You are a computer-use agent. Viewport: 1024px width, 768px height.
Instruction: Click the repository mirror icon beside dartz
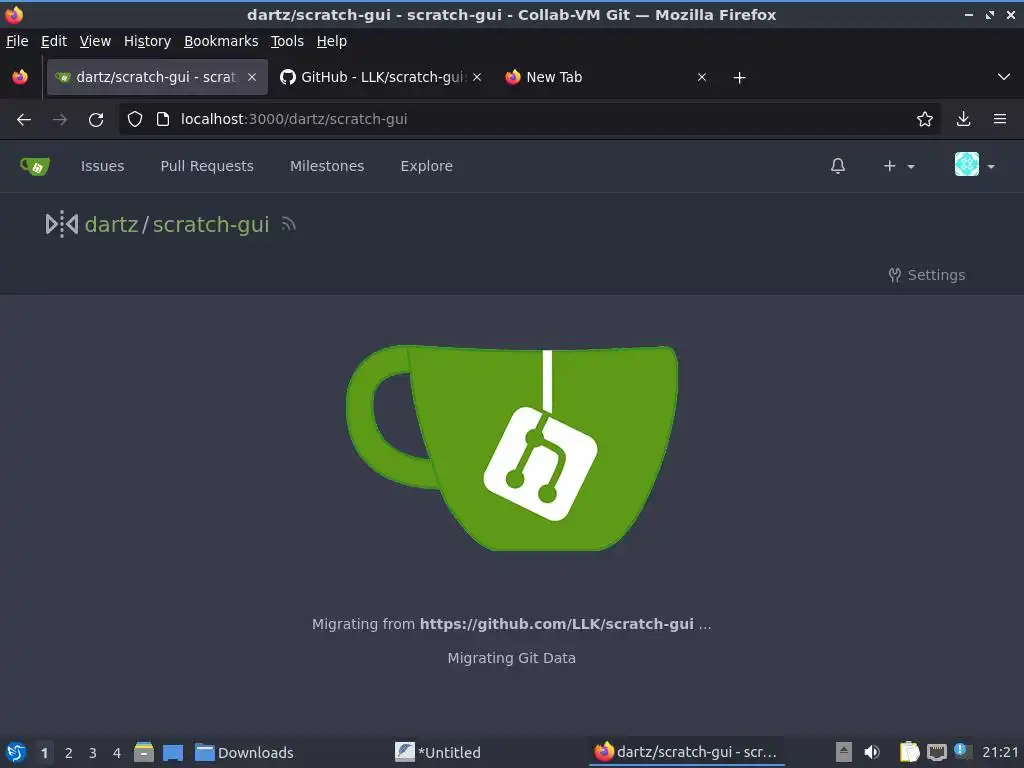coord(61,224)
